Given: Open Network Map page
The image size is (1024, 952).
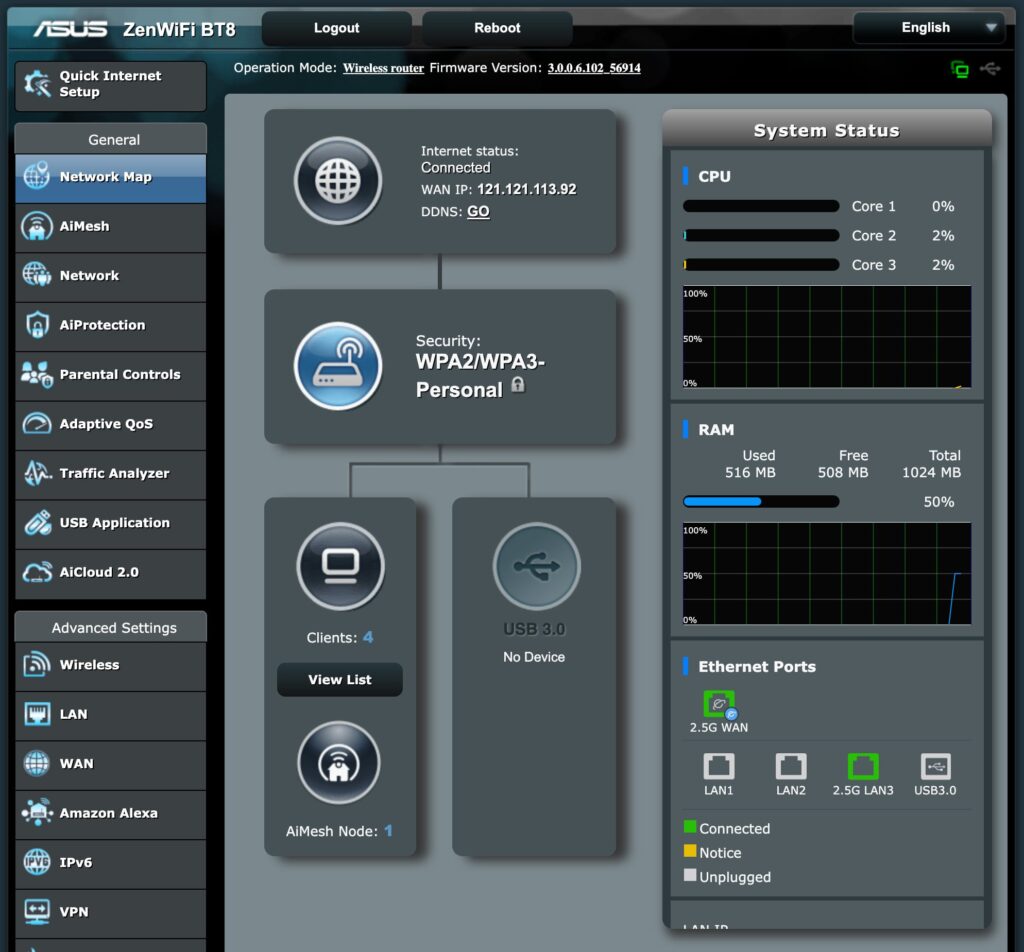Looking at the screenshot, I should point(110,178).
